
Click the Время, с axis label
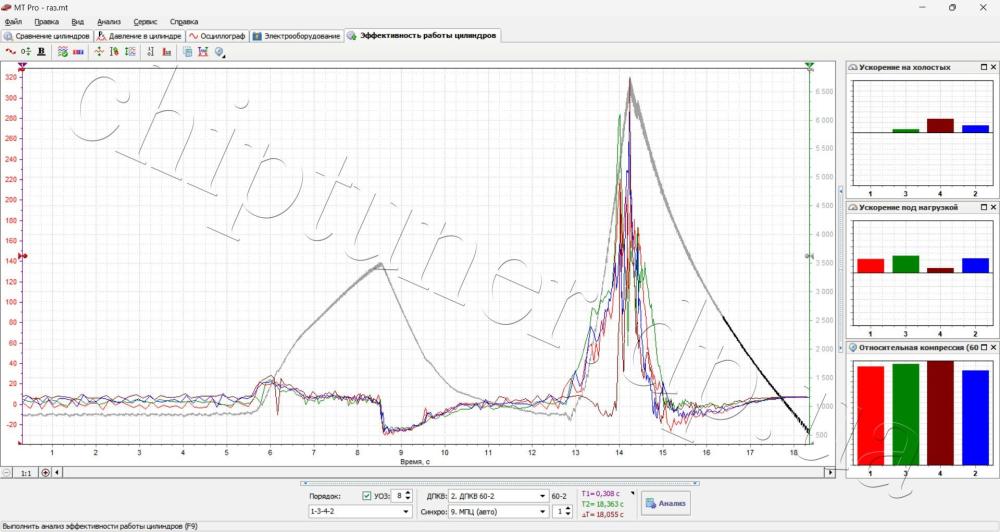416,461
